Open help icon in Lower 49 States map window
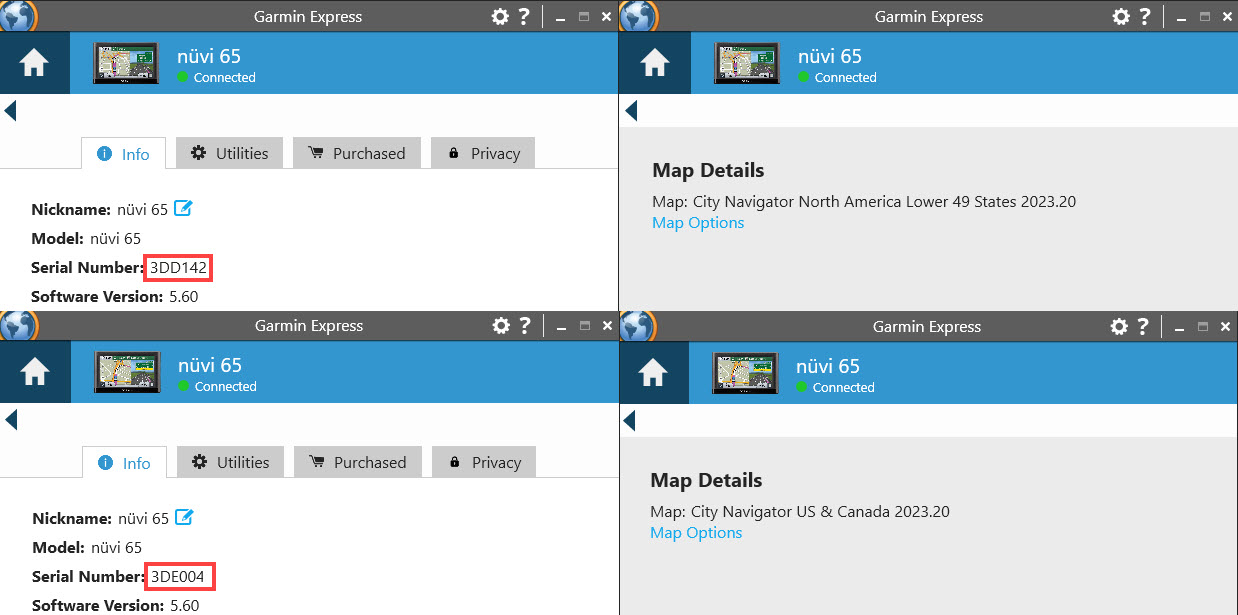This screenshot has height=615, width=1238. [1146, 17]
